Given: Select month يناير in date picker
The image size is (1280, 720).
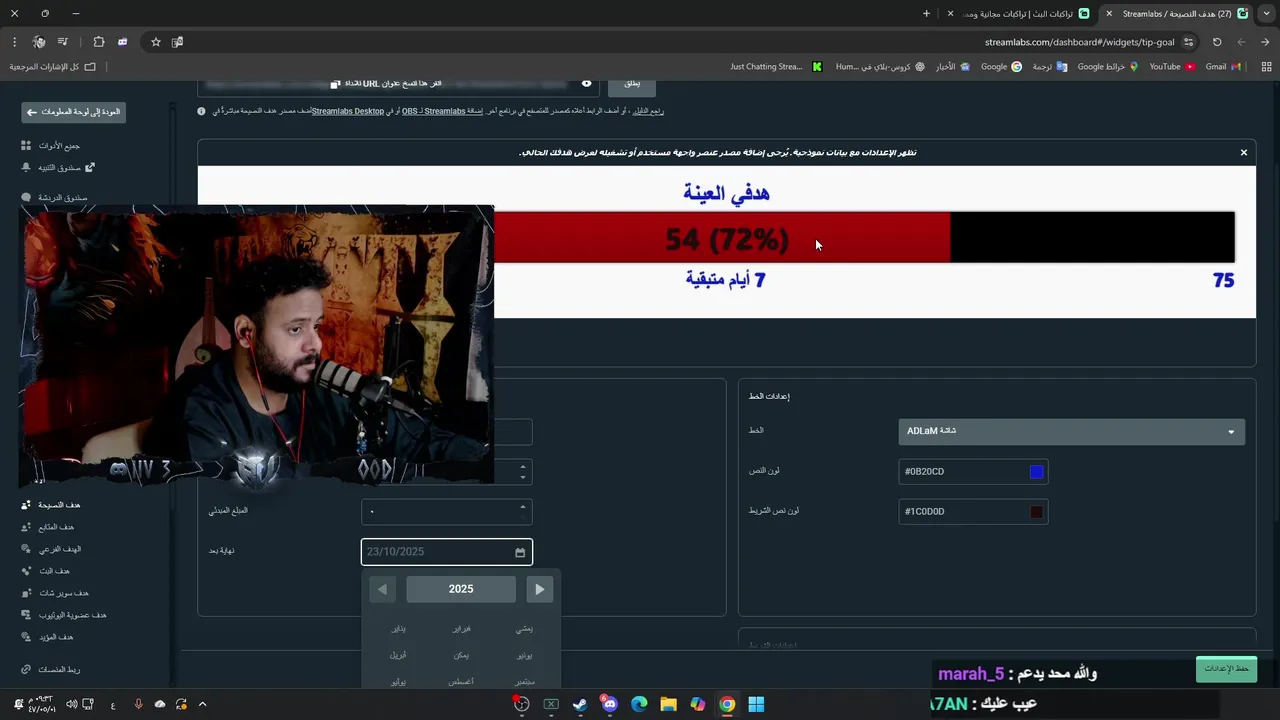Looking at the screenshot, I should click(398, 629).
